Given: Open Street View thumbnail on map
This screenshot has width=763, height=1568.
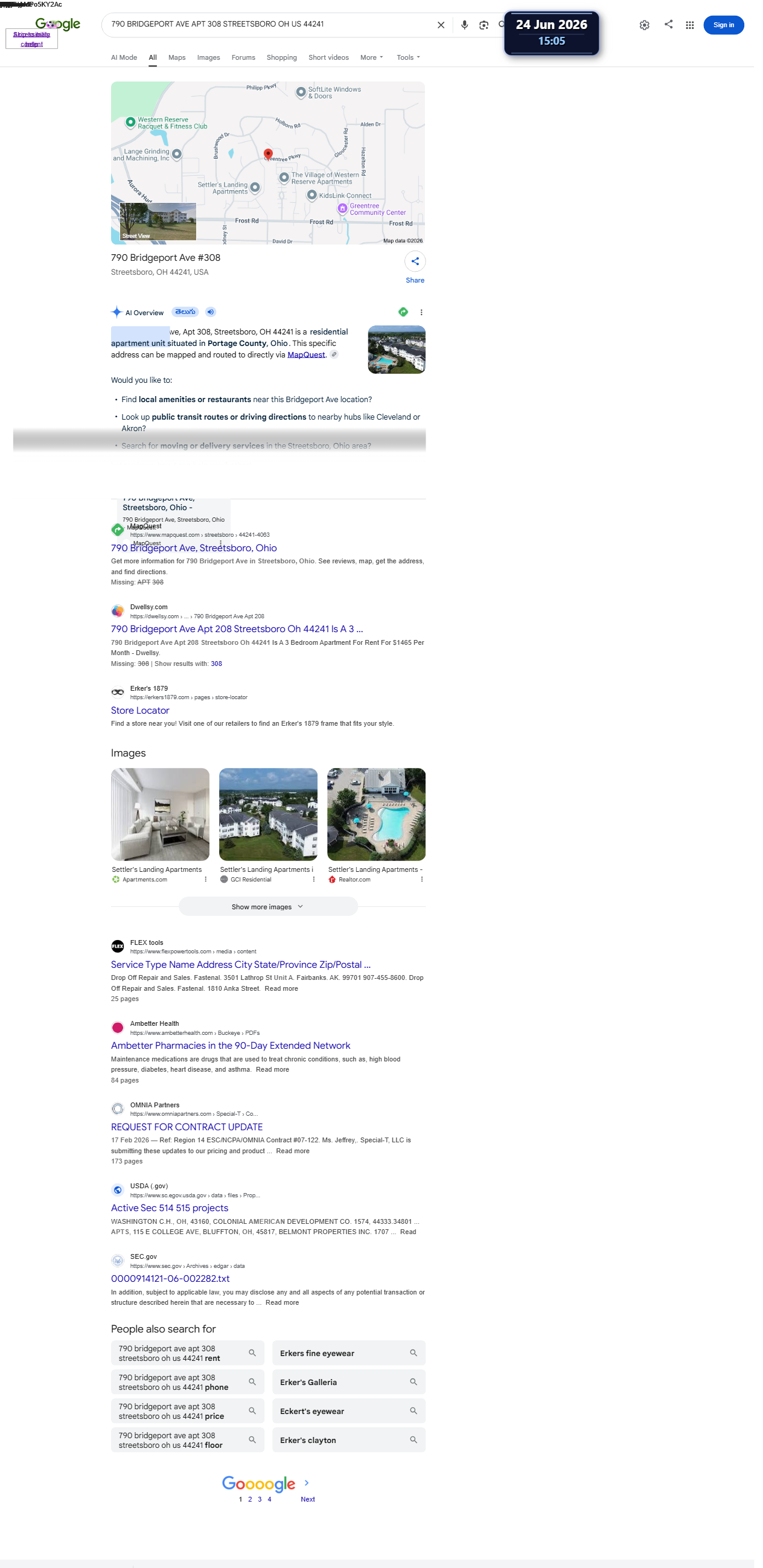Looking at the screenshot, I should point(159,223).
